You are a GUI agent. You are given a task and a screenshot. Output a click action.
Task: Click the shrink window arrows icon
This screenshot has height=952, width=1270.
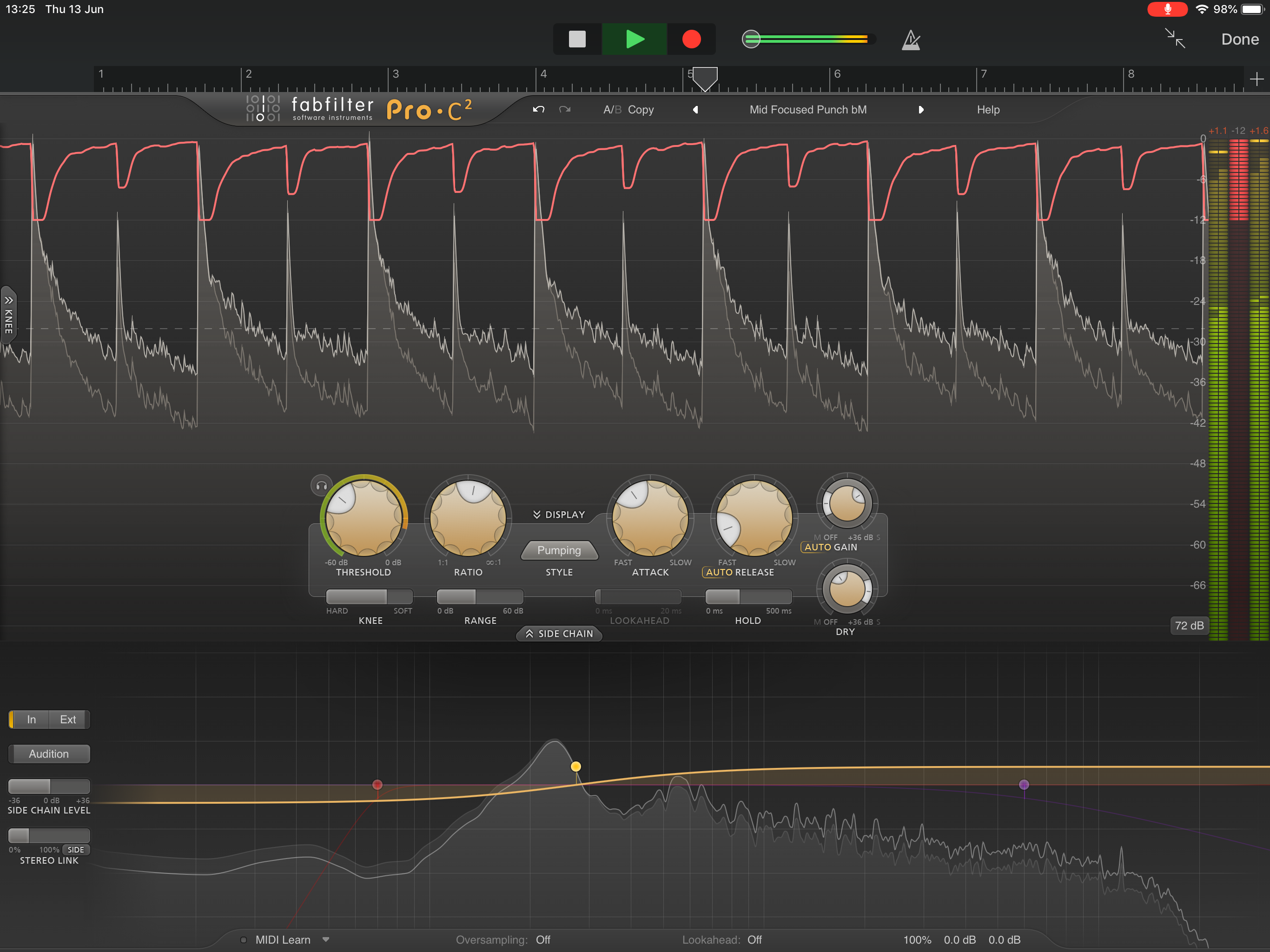[1175, 39]
